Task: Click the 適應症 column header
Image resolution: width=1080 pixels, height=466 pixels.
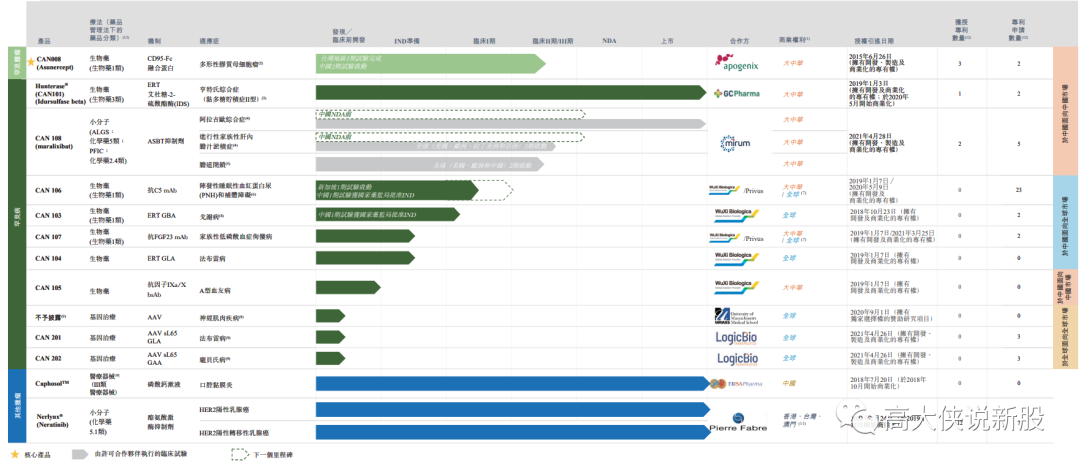Action: (x=209, y=41)
